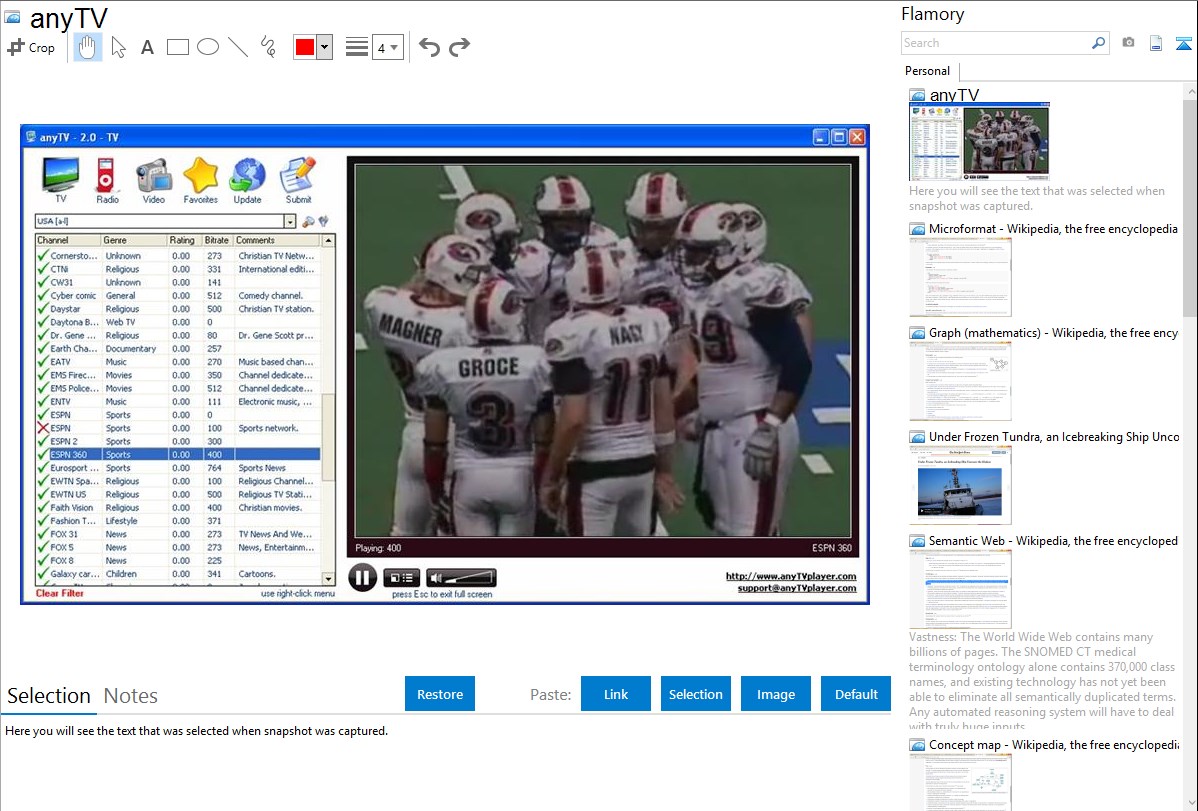Viewport: 1198px width, 811px height.
Task: Click the Favorites star icon
Action: click(200, 180)
